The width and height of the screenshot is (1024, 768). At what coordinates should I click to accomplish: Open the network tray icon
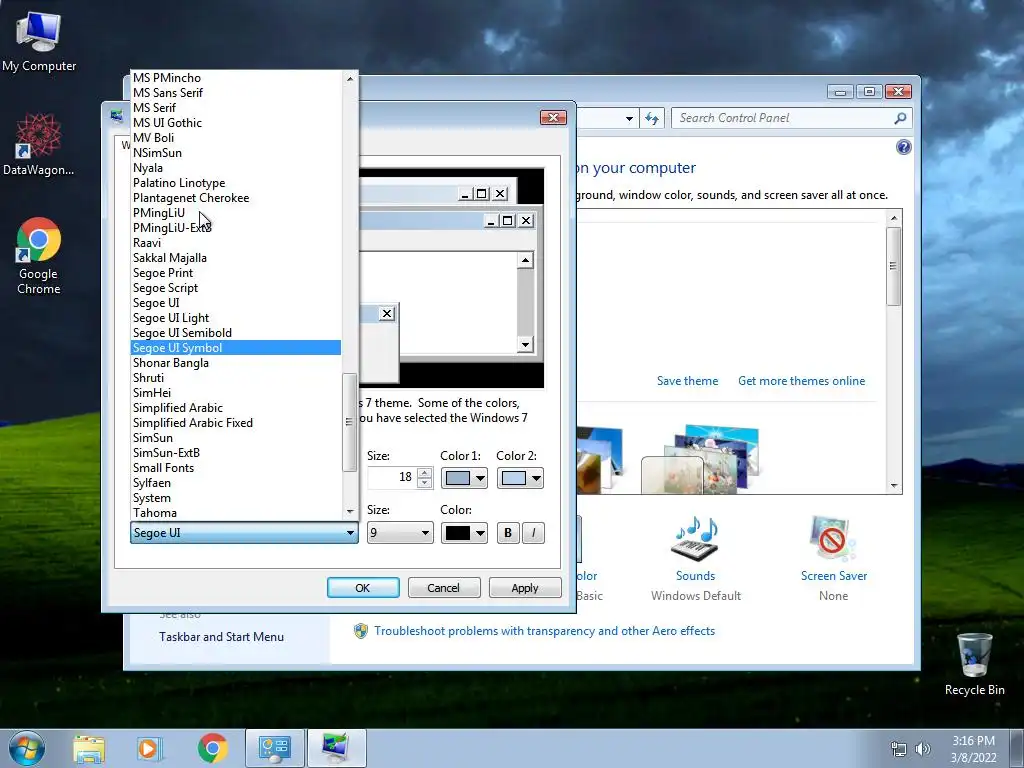(899, 749)
